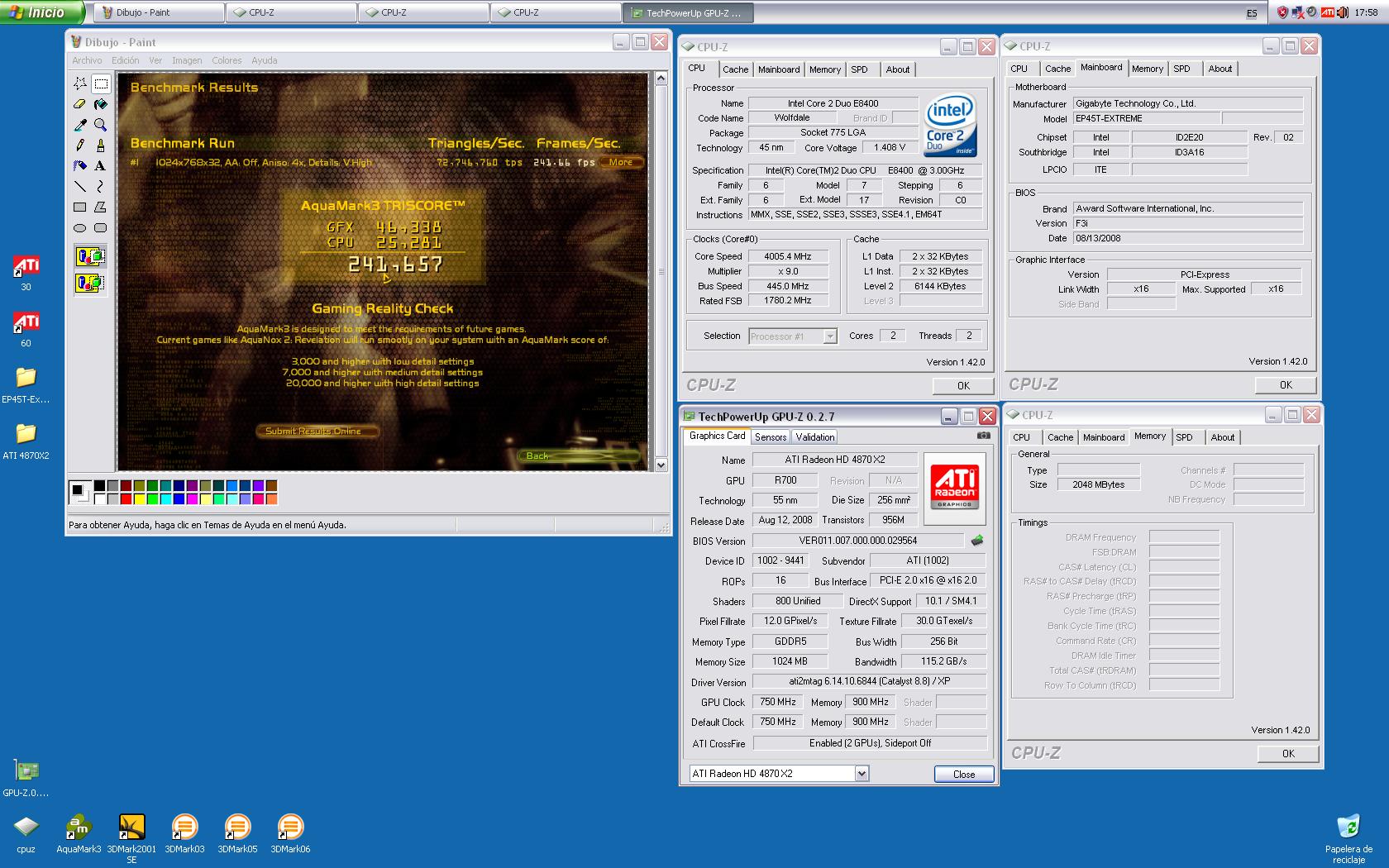Image resolution: width=1389 pixels, height=868 pixels.
Task: Click OK in the CPU-Z processor window
Action: pyautogui.click(x=963, y=385)
